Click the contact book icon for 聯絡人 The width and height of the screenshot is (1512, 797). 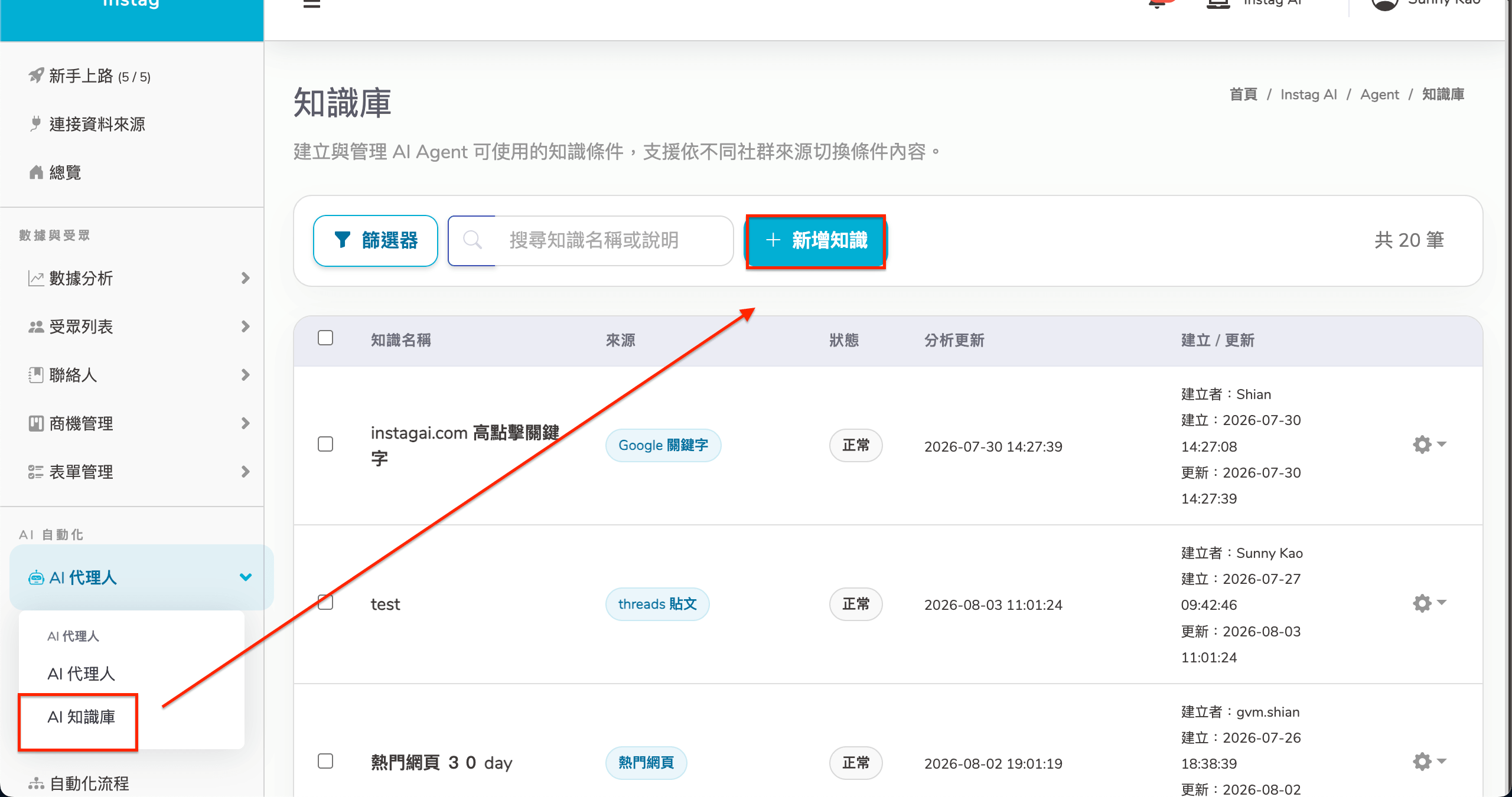pyautogui.click(x=36, y=375)
